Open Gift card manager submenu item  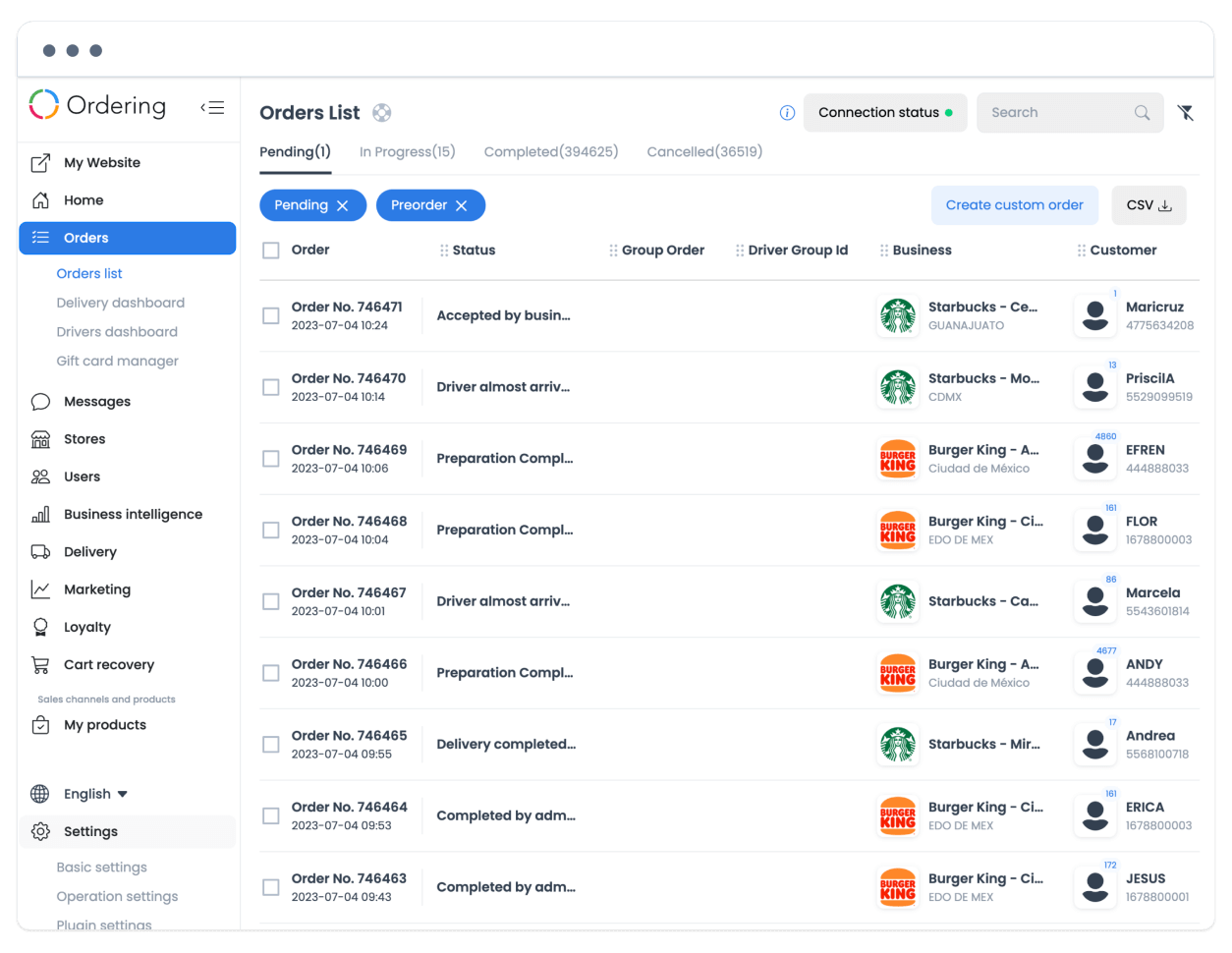click(118, 361)
